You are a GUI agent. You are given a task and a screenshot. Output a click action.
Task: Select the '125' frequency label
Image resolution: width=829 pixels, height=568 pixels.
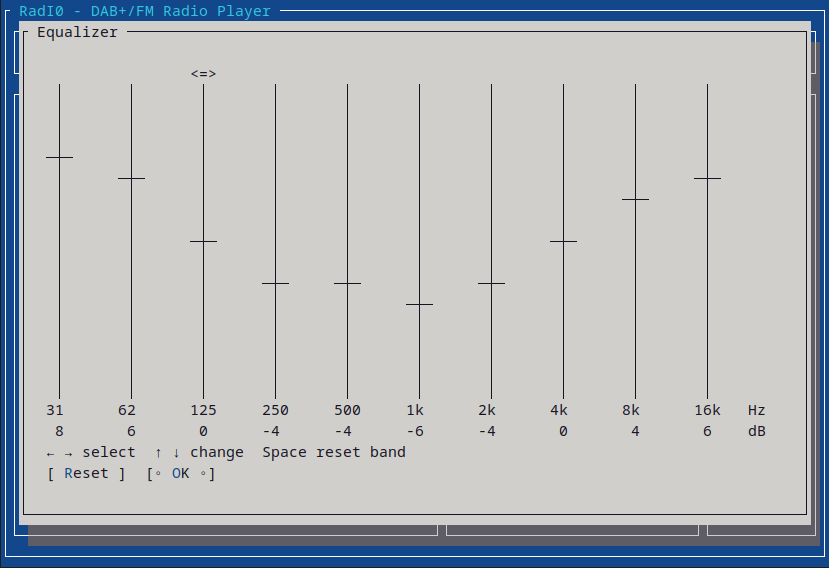[x=204, y=410]
